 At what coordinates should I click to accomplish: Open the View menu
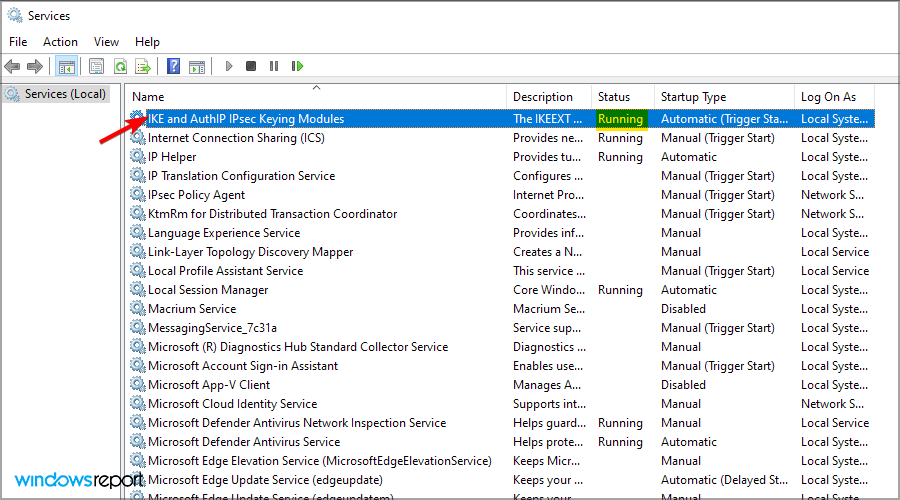click(x=106, y=42)
